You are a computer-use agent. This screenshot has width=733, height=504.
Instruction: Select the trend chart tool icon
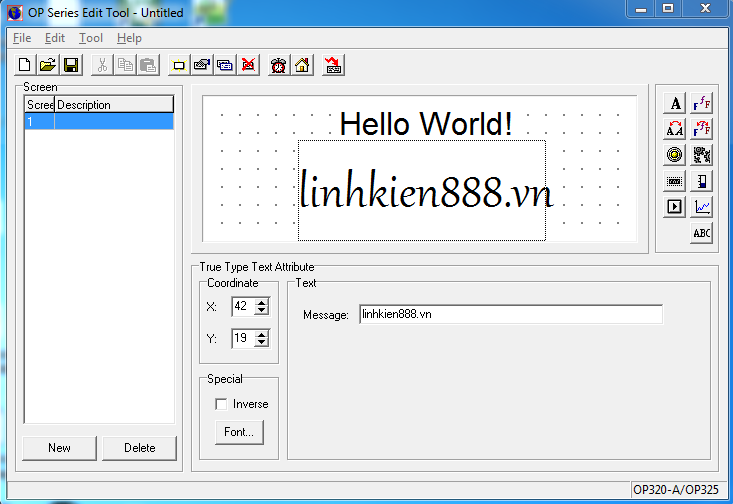point(702,207)
